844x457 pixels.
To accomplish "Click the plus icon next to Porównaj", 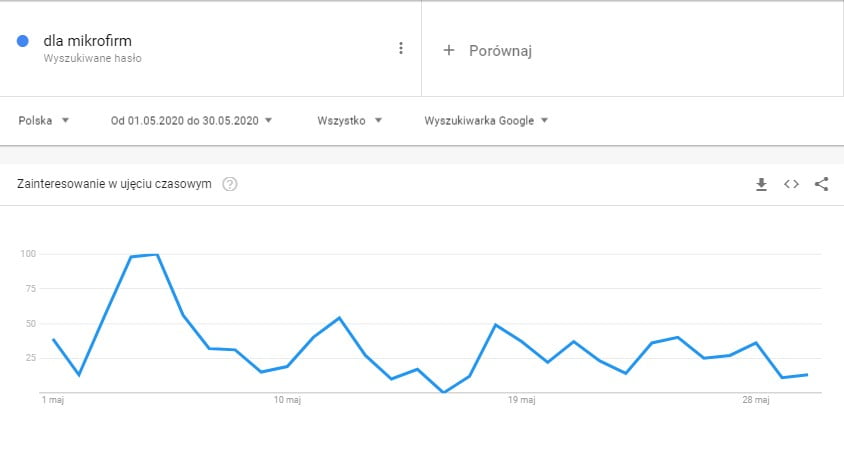I will [449, 50].
